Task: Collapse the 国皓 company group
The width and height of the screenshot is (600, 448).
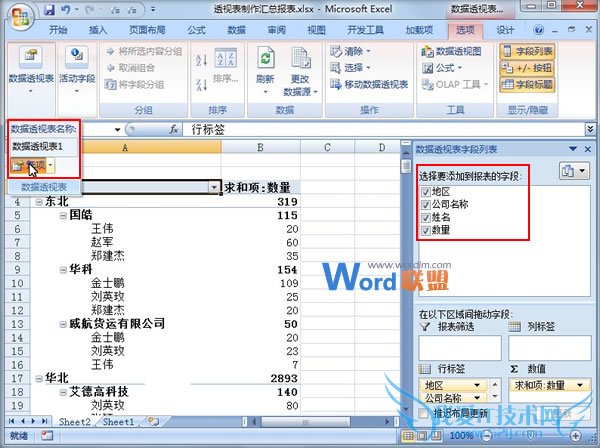Action: [63, 216]
